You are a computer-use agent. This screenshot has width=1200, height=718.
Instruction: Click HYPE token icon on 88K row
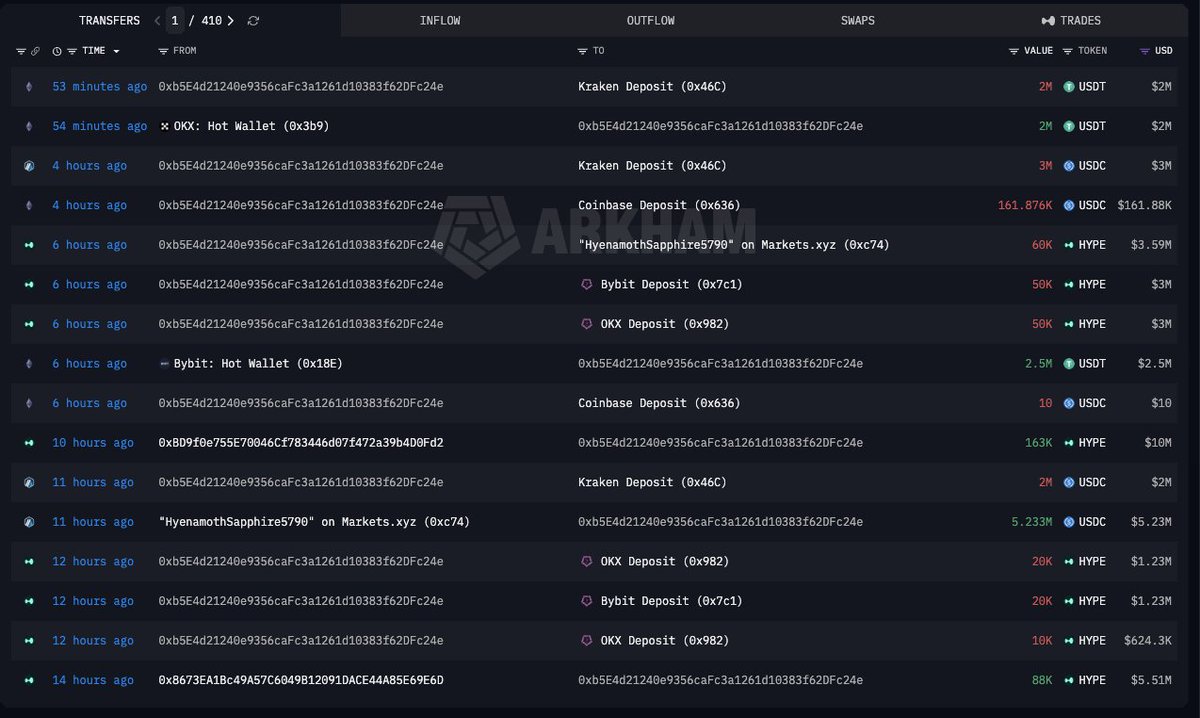coord(1068,681)
